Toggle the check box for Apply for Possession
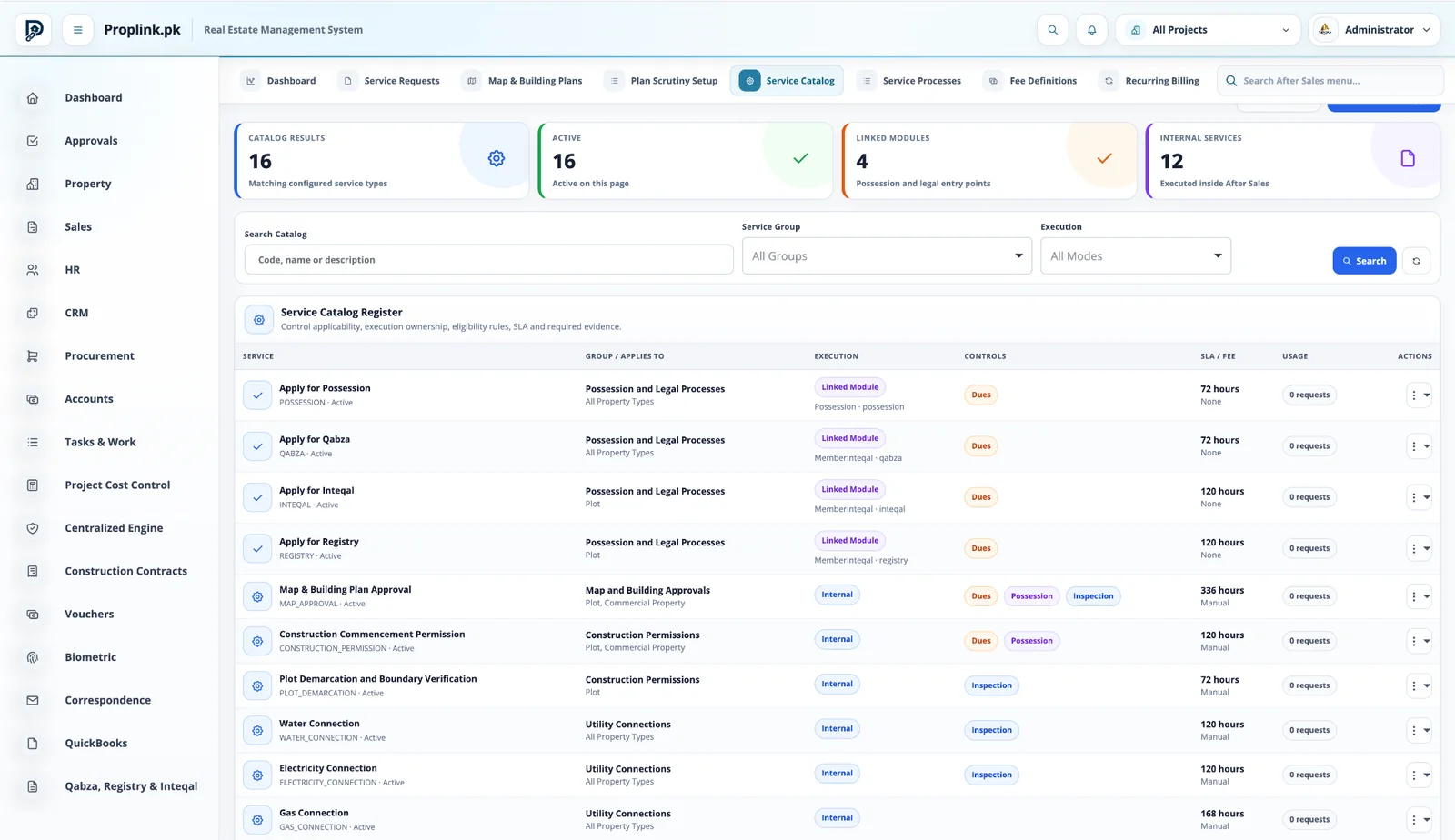 [x=257, y=395]
